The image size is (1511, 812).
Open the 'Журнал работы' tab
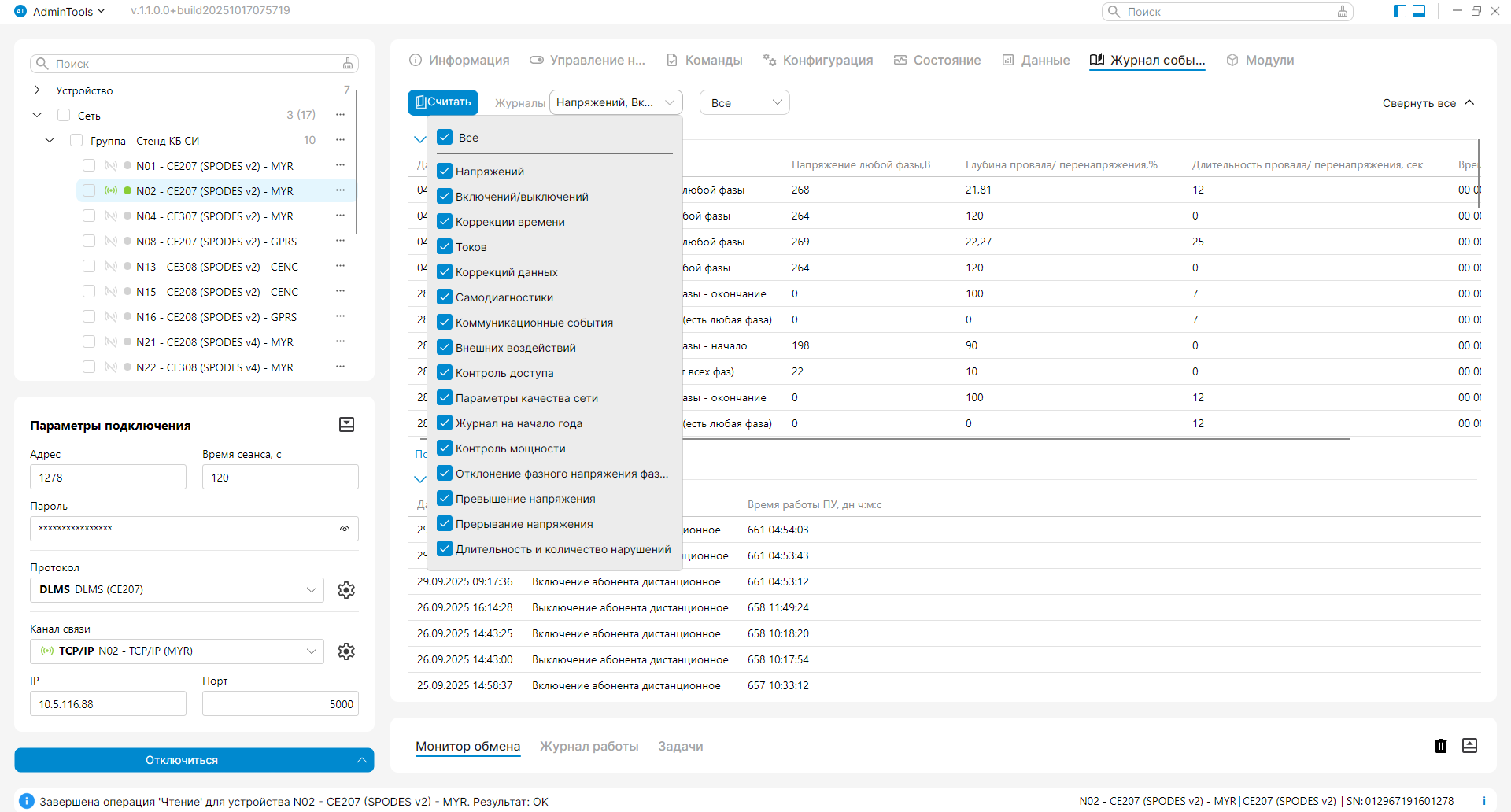click(589, 746)
